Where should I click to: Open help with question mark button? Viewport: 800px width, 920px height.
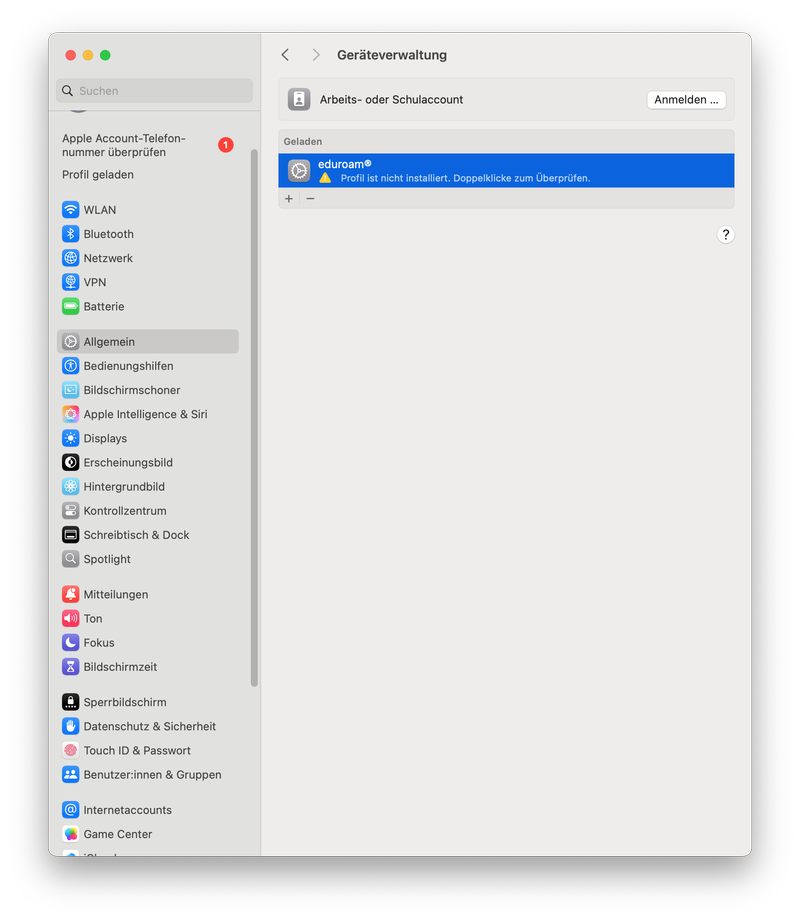[725, 235]
